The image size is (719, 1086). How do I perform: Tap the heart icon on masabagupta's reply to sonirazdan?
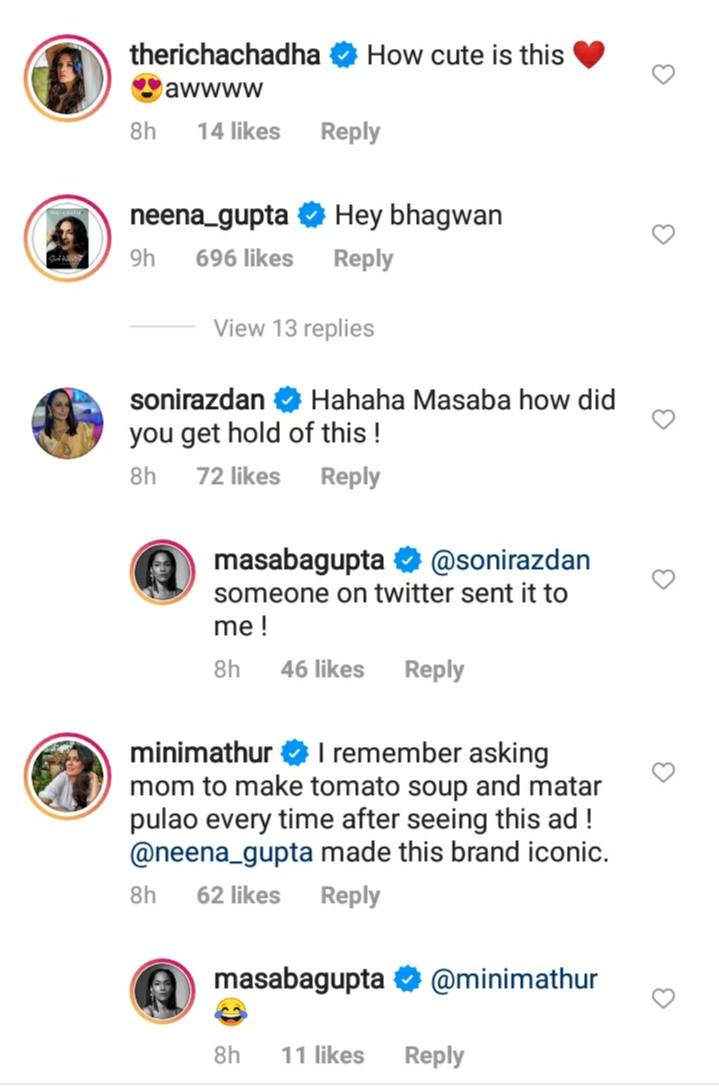click(663, 579)
